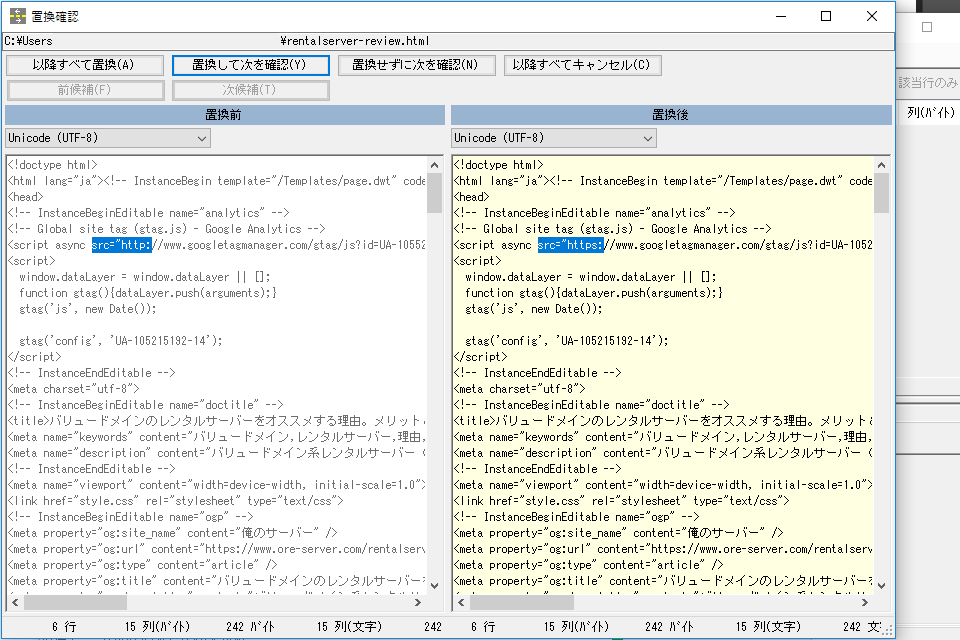Click <meta charset="utf-8"> line in 置換後 pane
The image size is (960, 640).
tap(519, 389)
